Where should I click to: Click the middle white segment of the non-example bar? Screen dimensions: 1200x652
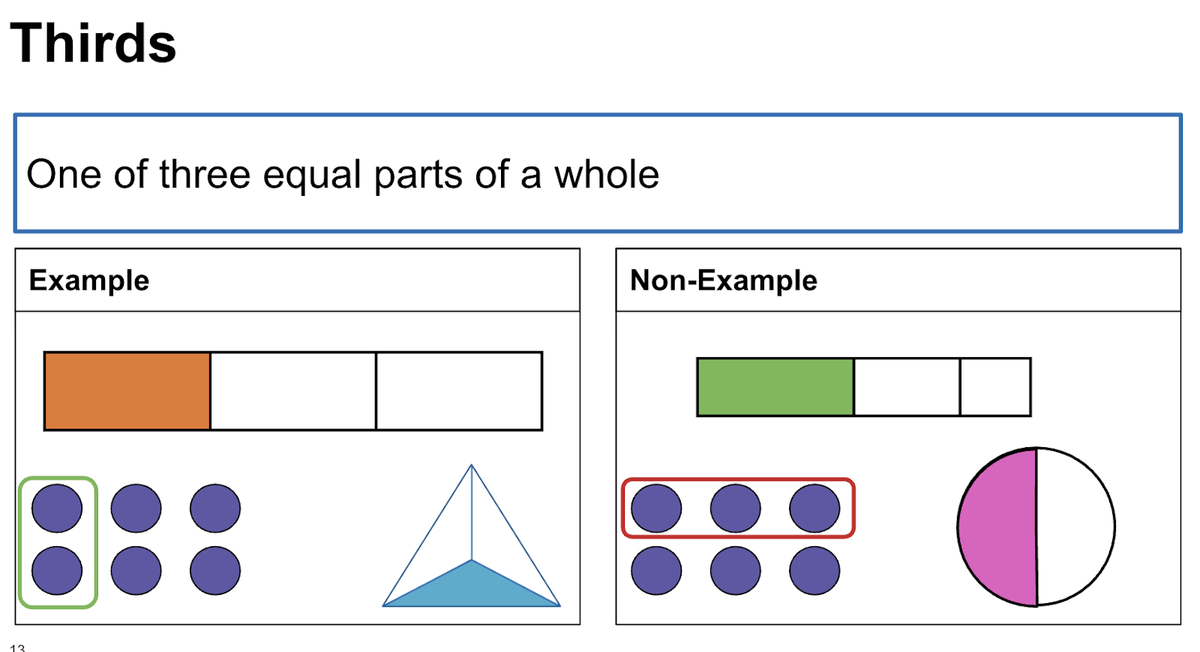point(907,387)
